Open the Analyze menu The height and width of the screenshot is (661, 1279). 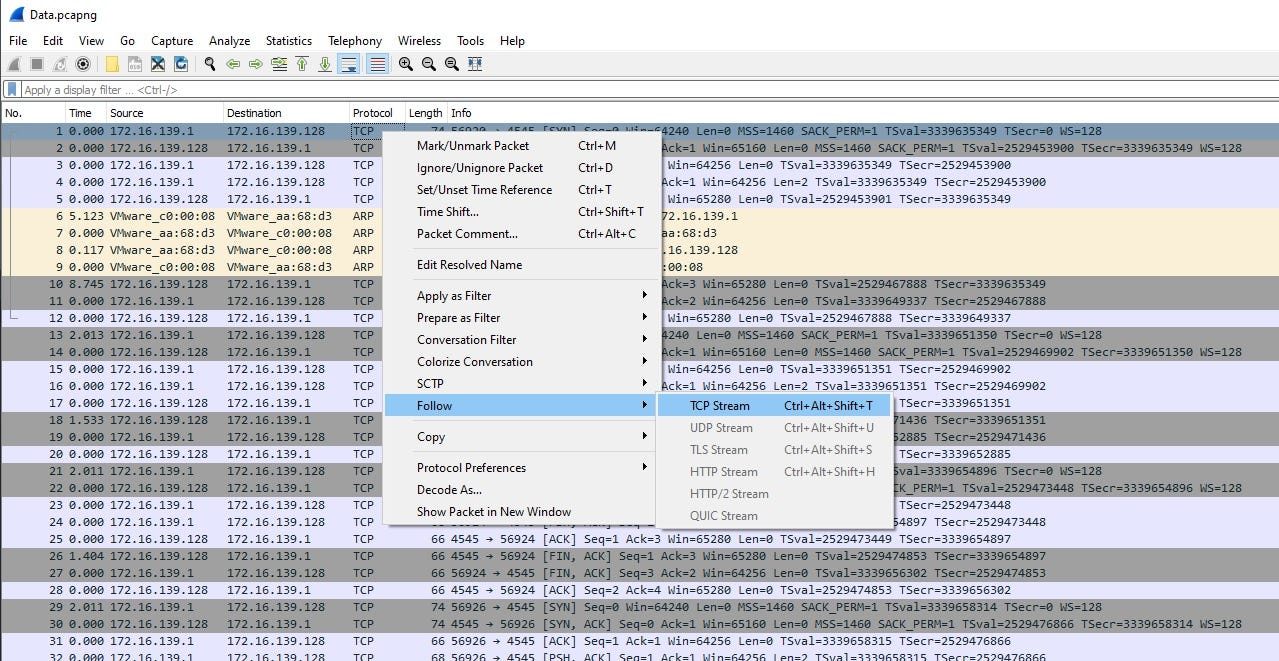[230, 41]
